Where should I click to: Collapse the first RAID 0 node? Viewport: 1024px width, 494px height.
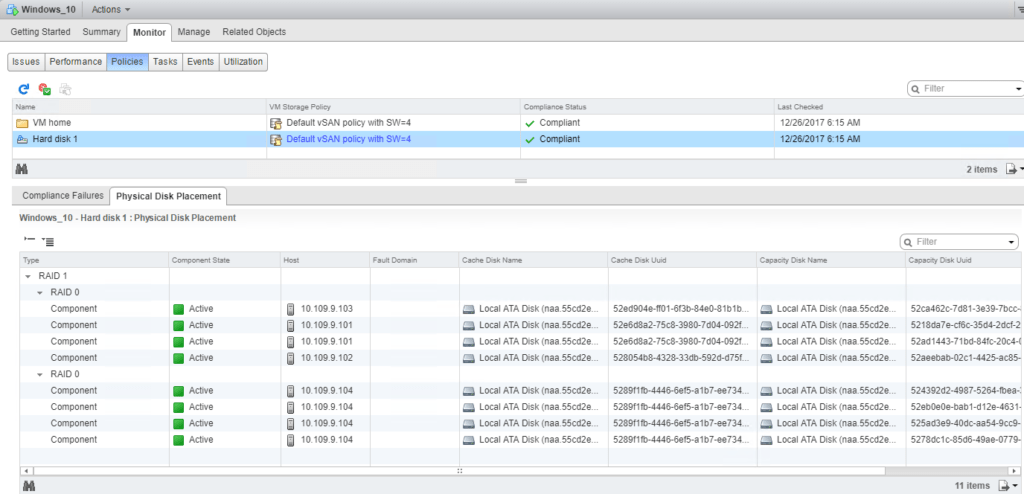coord(40,292)
